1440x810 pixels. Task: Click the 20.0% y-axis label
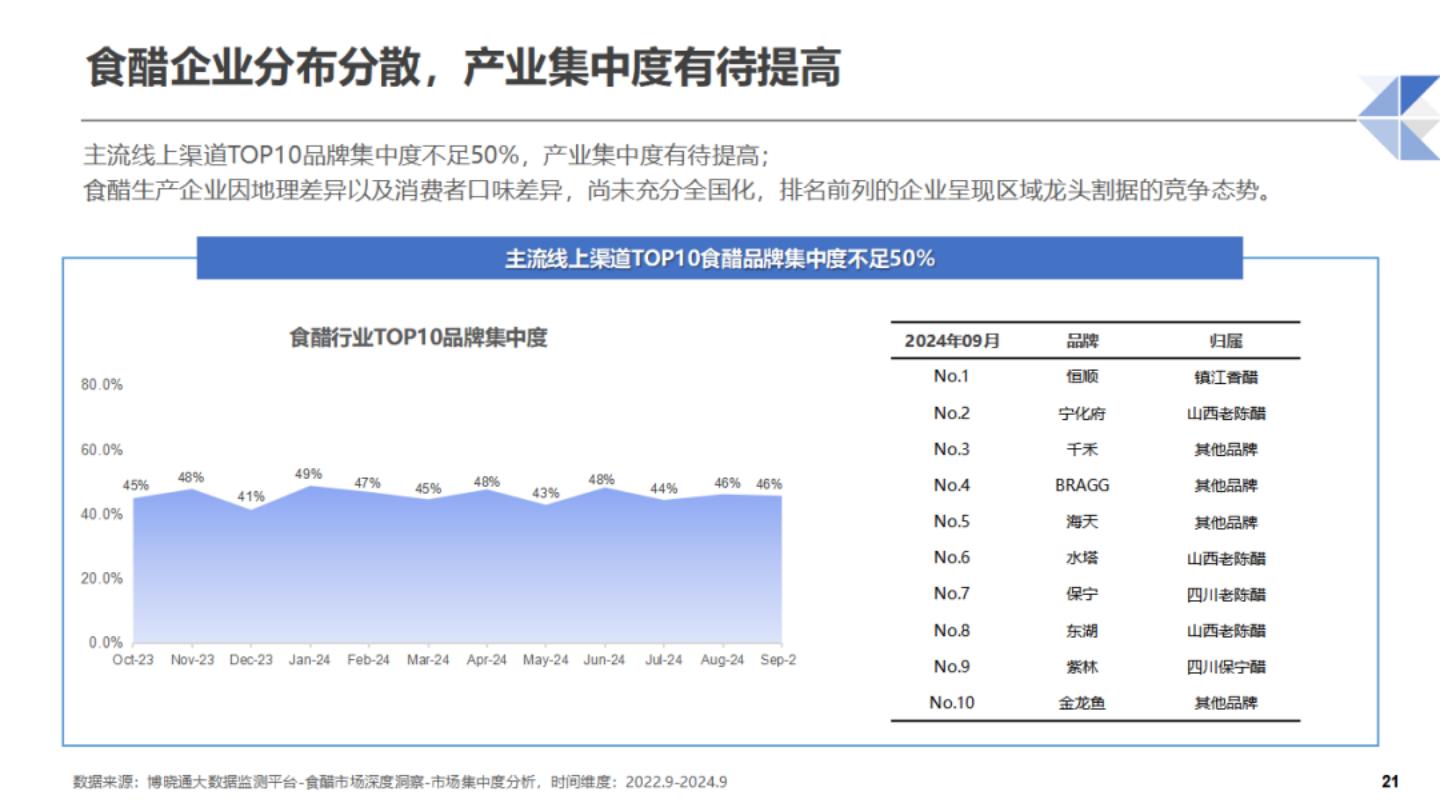102,578
